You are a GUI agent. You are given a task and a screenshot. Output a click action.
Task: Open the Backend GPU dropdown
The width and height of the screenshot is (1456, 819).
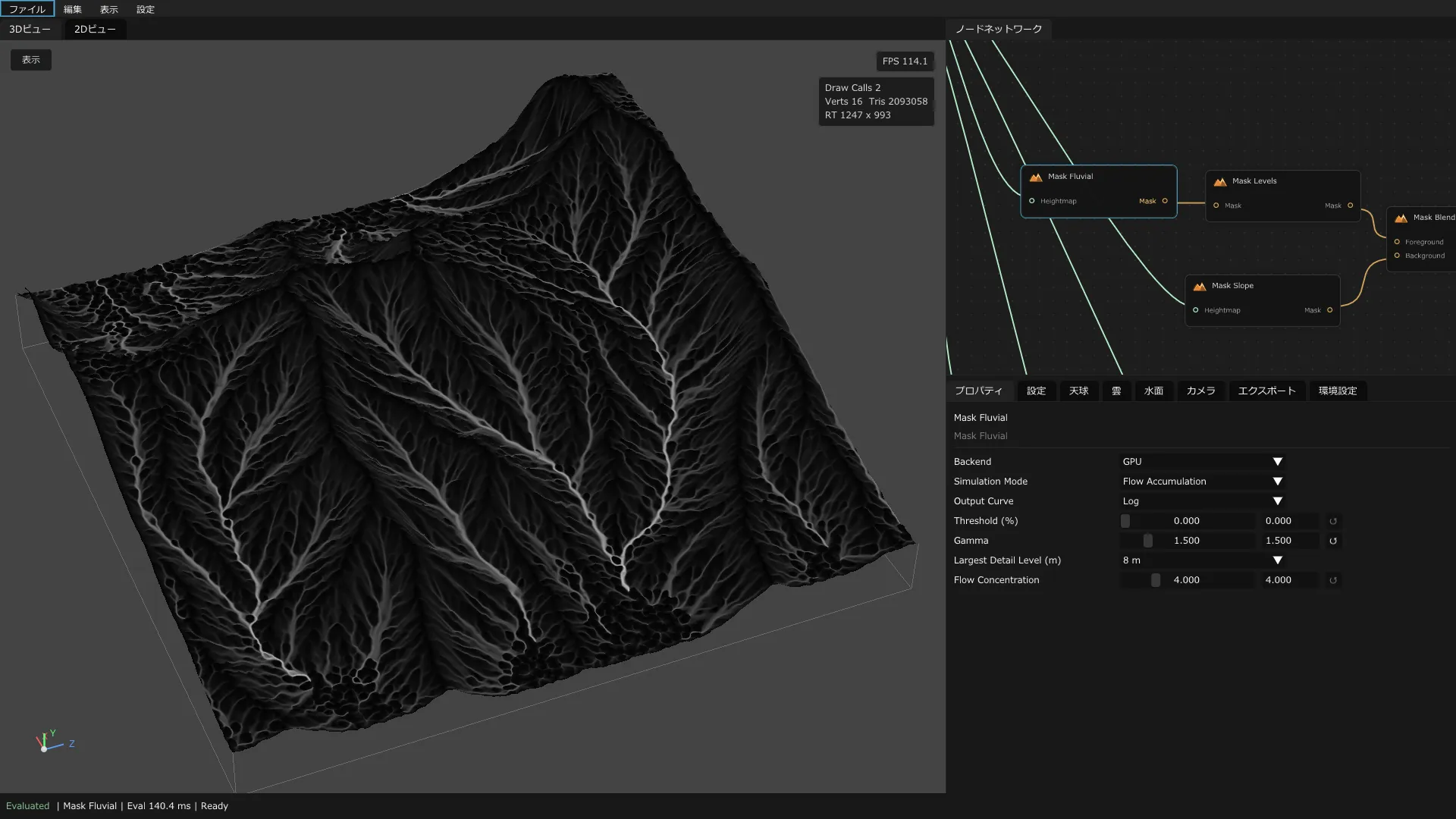tap(1203, 462)
